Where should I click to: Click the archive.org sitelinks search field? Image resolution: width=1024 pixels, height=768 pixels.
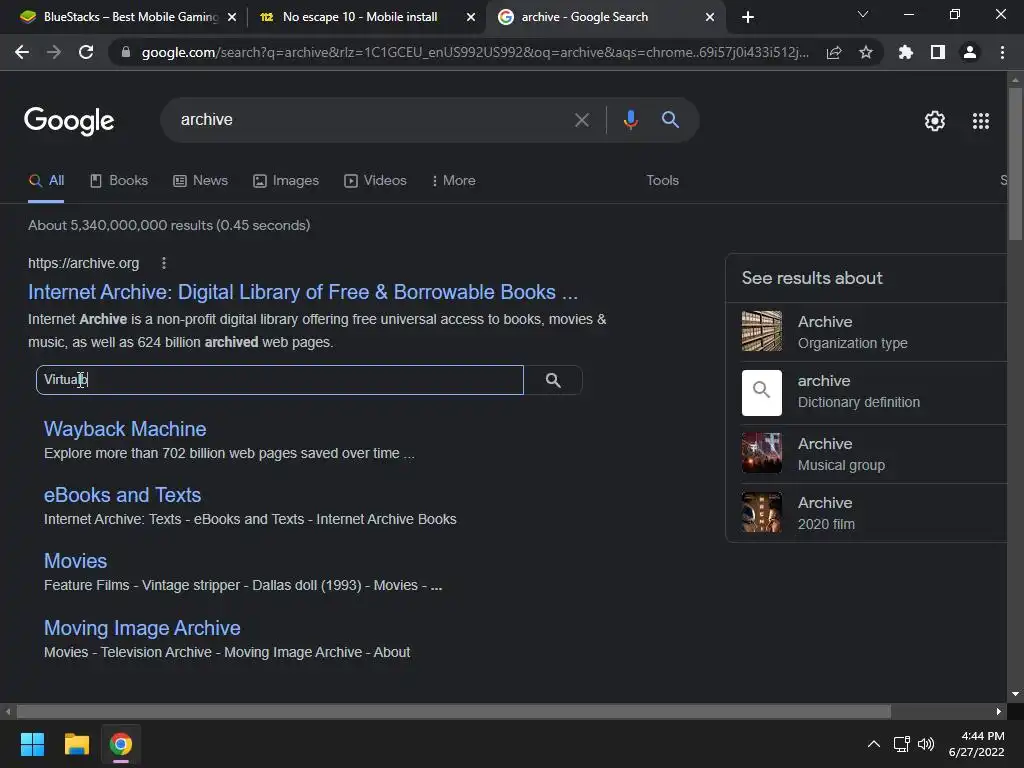[280, 380]
